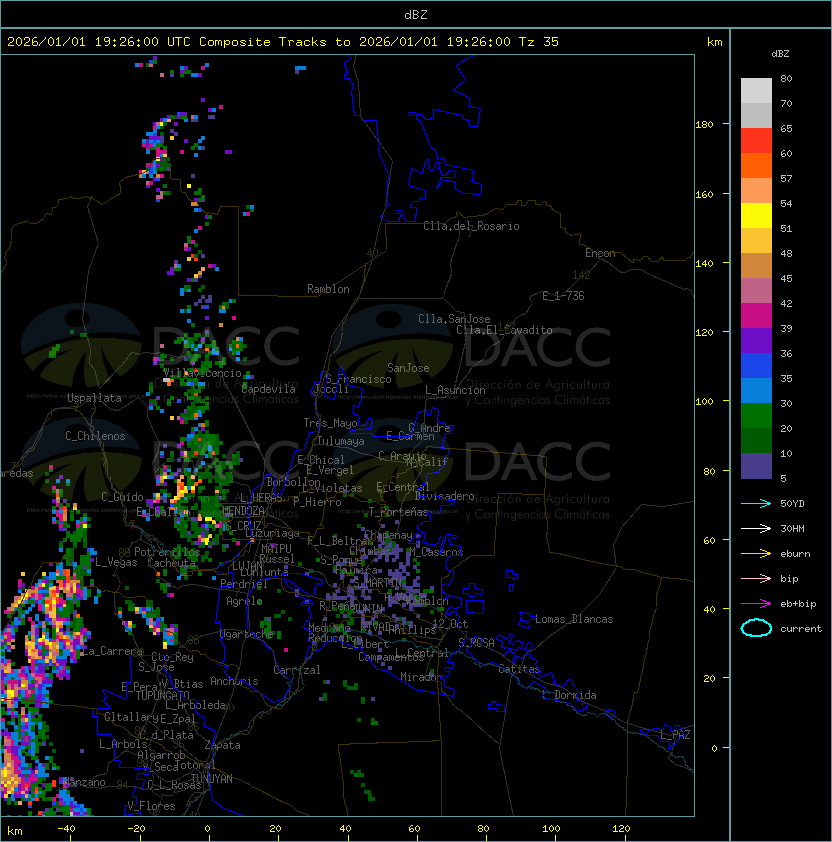Image resolution: width=832 pixels, height=842 pixels.
Task: Click the 'L_Asuncion' place label
Action: [455, 390]
